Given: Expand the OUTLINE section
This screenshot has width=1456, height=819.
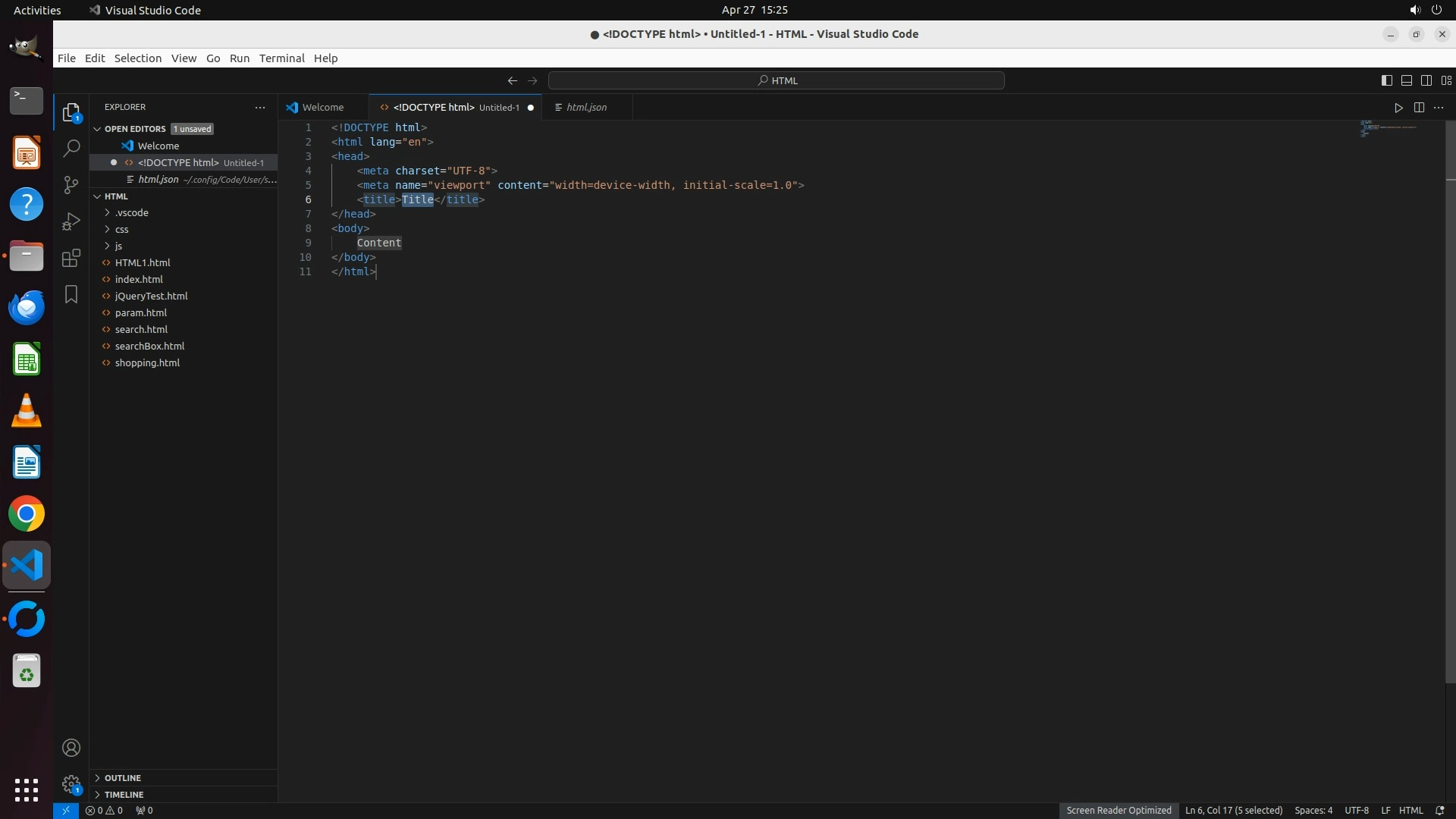Looking at the screenshot, I should 123,778.
